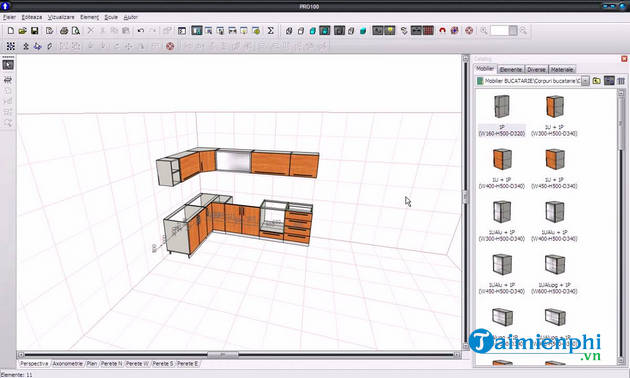Open the Fisier menu
Viewport: 630px width, 378px height.
(9, 17)
